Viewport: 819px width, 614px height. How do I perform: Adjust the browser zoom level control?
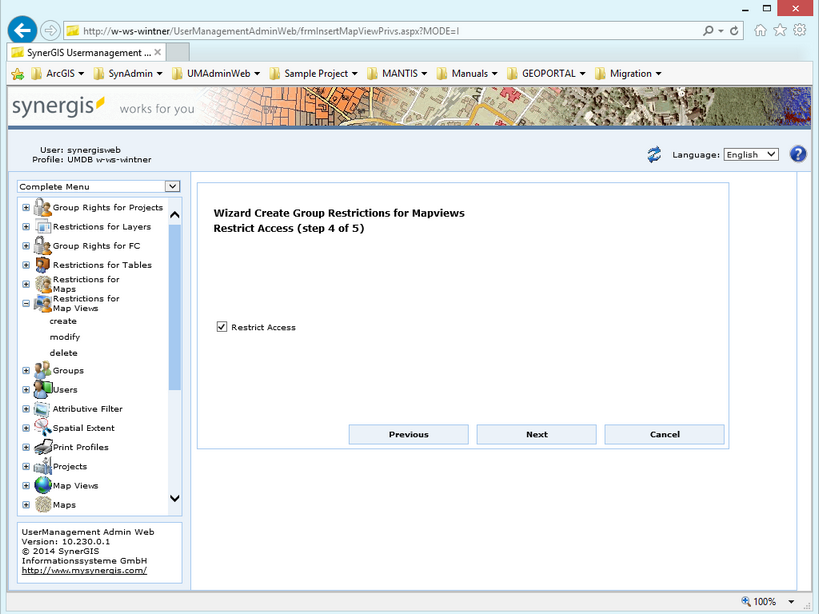click(x=766, y=601)
